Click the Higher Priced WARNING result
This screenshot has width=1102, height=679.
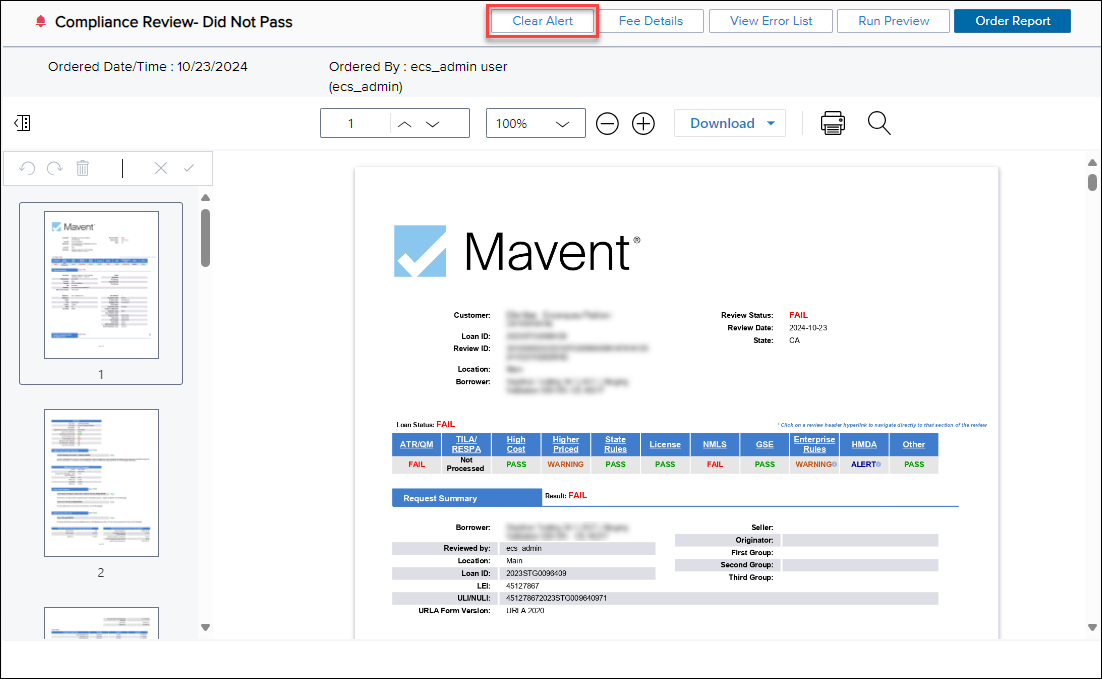[566, 465]
